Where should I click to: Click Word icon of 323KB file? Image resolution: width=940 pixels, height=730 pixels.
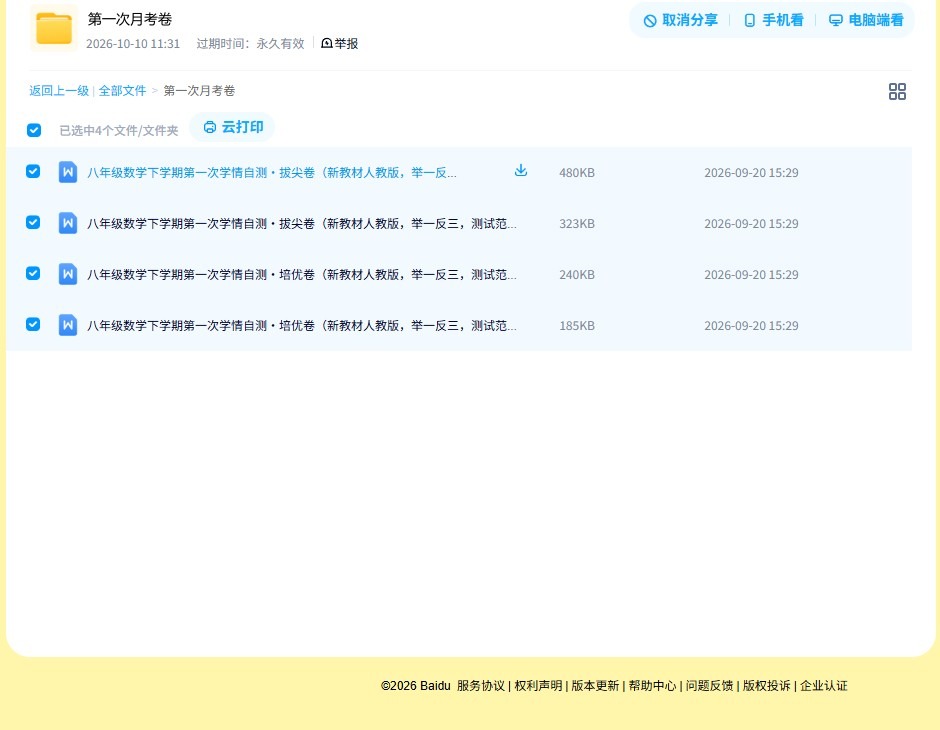[x=68, y=223]
